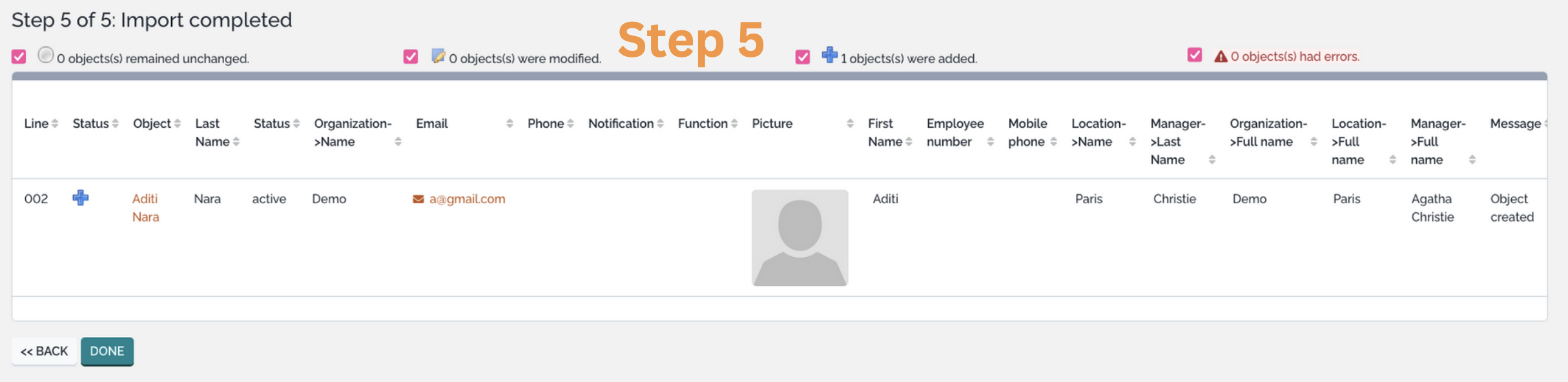Click the grey unchanged objects circle icon
The image size is (1568, 382).
[45, 55]
